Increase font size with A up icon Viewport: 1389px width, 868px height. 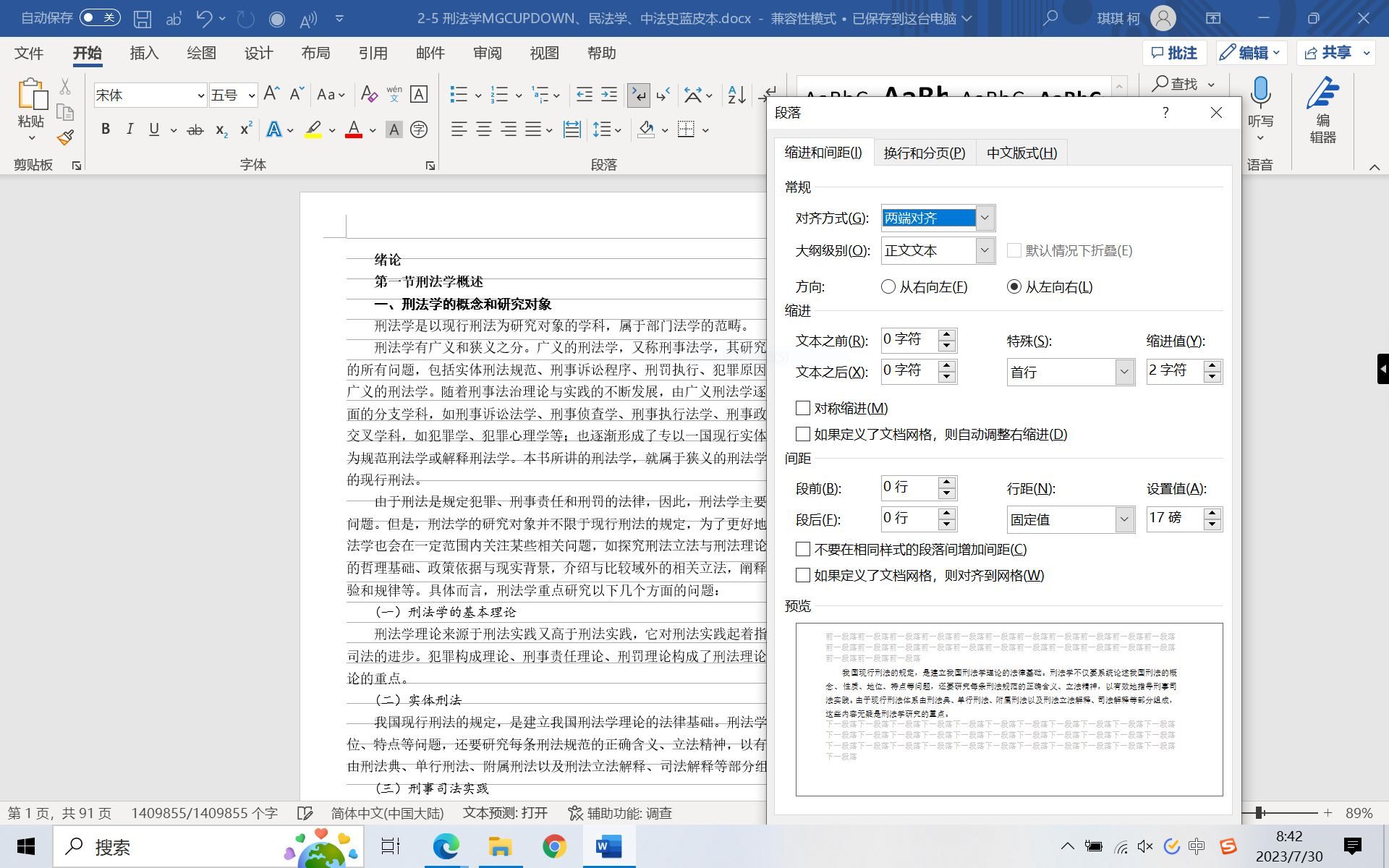point(271,94)
